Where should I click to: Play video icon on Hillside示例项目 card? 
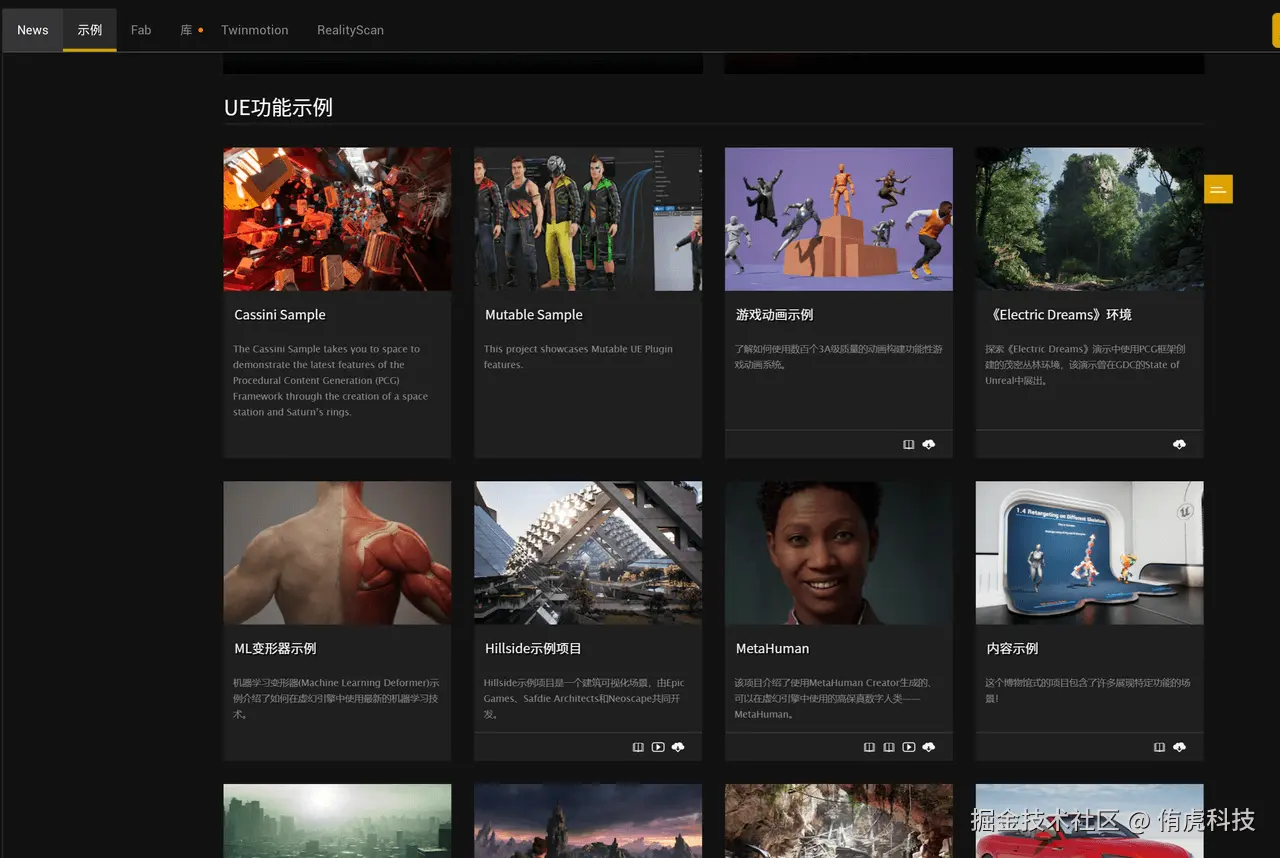(x=658, y=747)
